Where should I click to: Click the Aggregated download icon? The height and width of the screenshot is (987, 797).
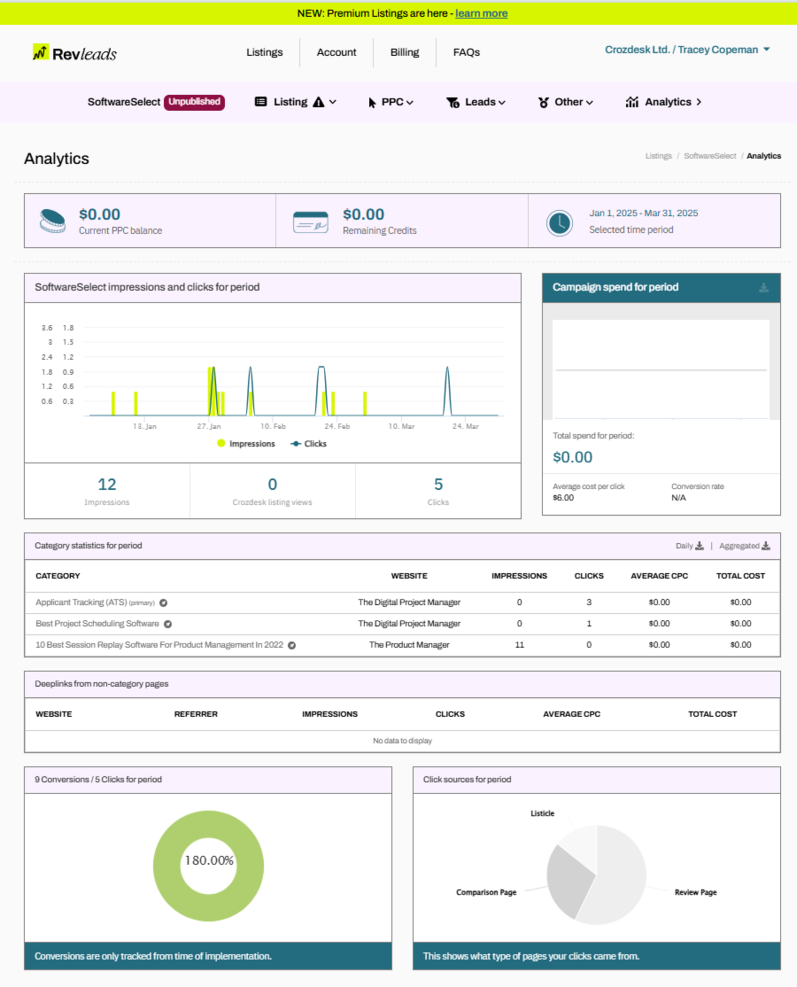[766, 546]
